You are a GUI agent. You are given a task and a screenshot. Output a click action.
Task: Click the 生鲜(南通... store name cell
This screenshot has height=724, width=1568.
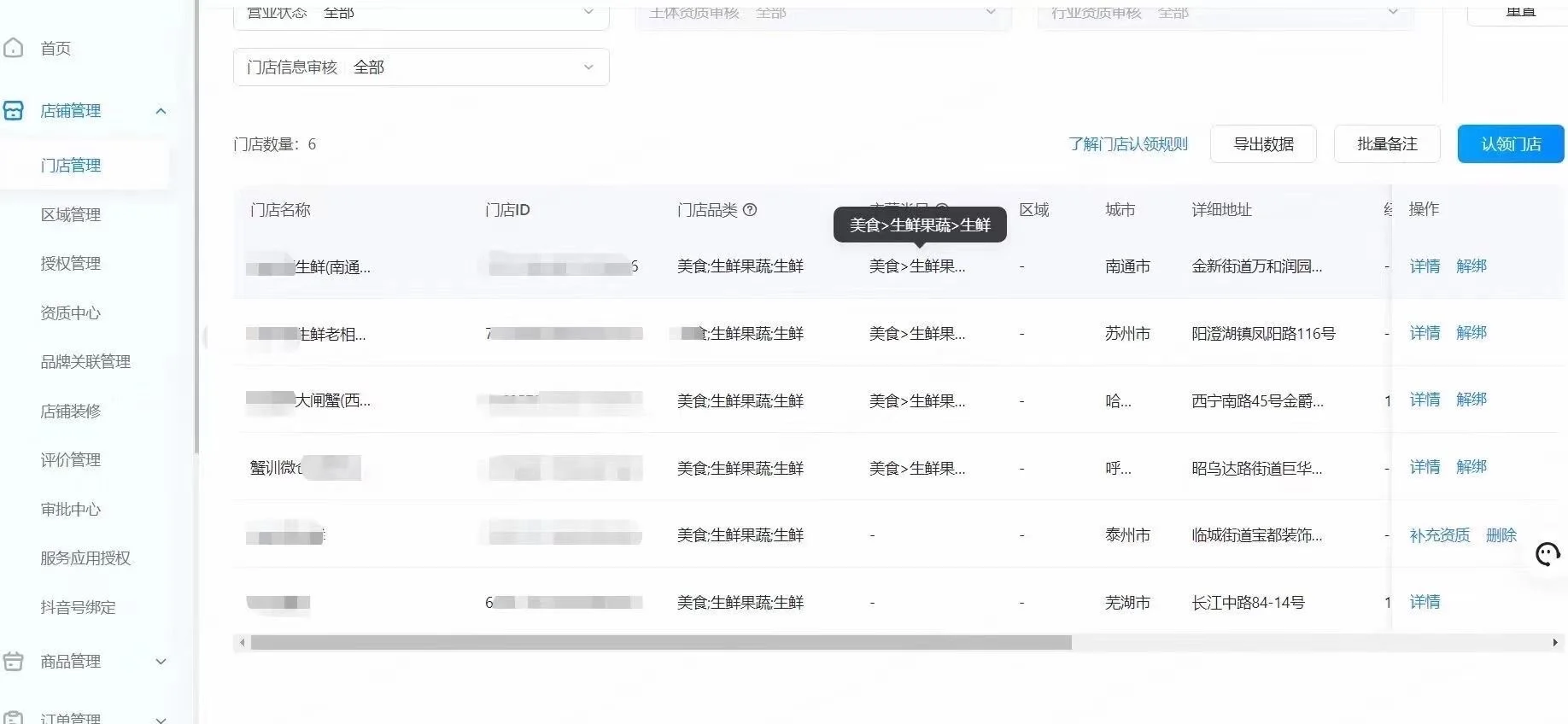pyautogui.click(x=332, y=267)
